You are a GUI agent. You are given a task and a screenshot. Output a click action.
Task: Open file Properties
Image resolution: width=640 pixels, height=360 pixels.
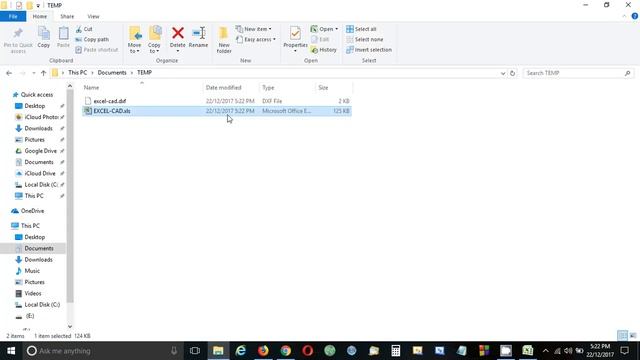pyautogui.click(x=295, y=39)
